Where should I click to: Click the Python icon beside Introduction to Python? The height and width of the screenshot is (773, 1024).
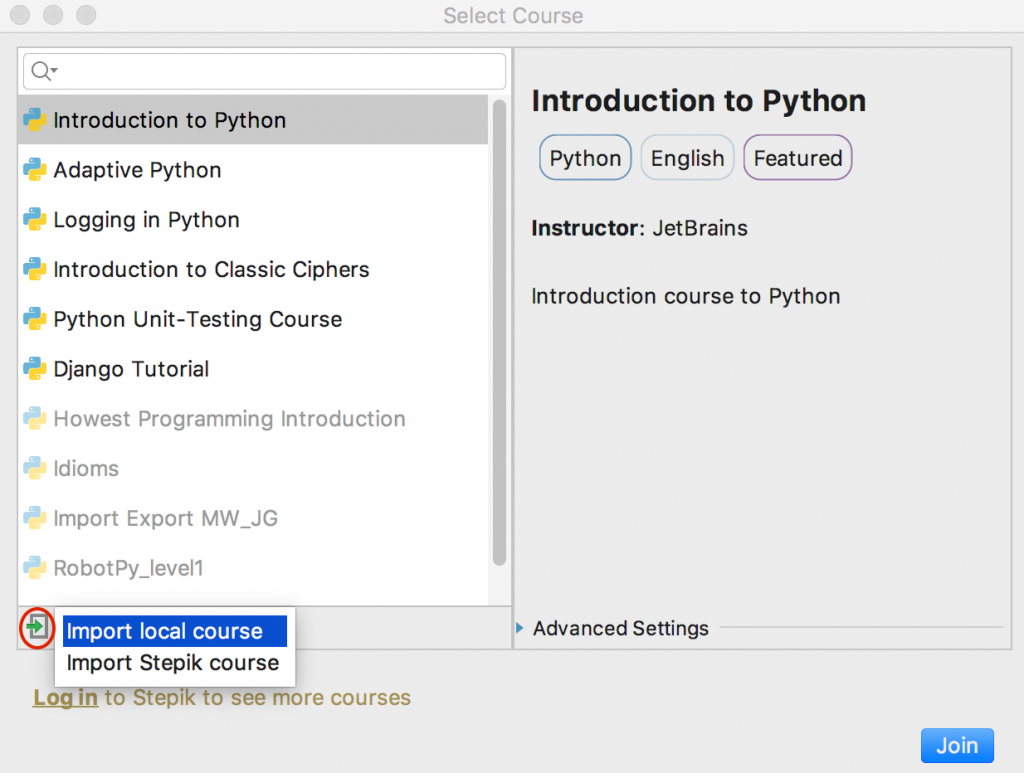click(33, 119)
